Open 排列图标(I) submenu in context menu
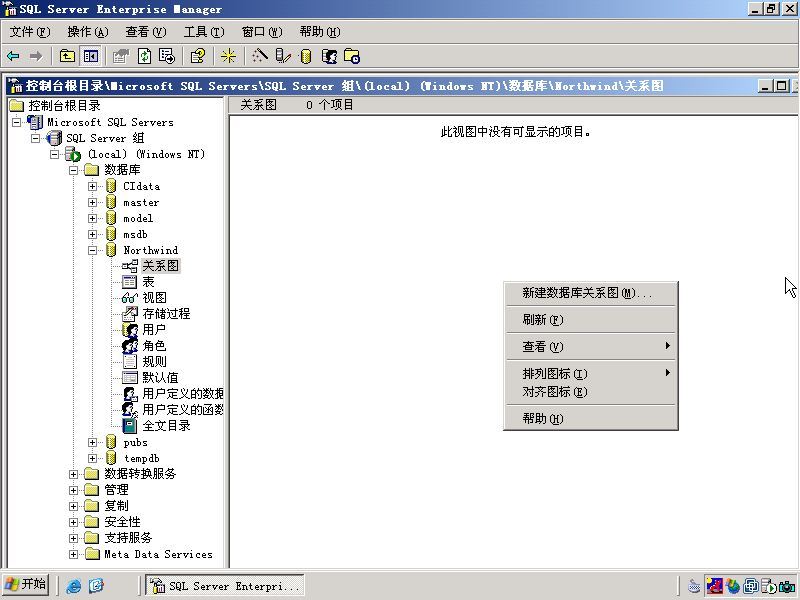 [x=590, y=373]
